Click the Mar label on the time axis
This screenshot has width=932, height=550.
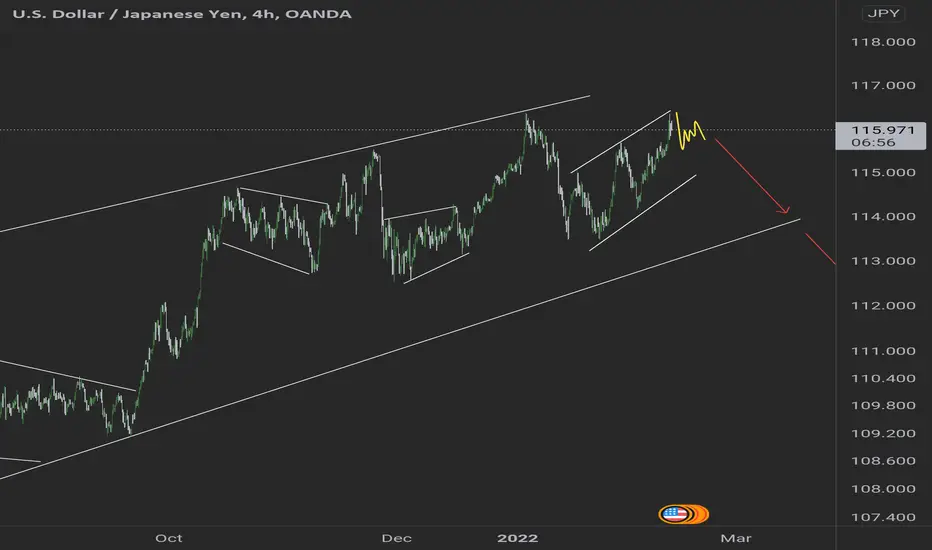(736, 538)
